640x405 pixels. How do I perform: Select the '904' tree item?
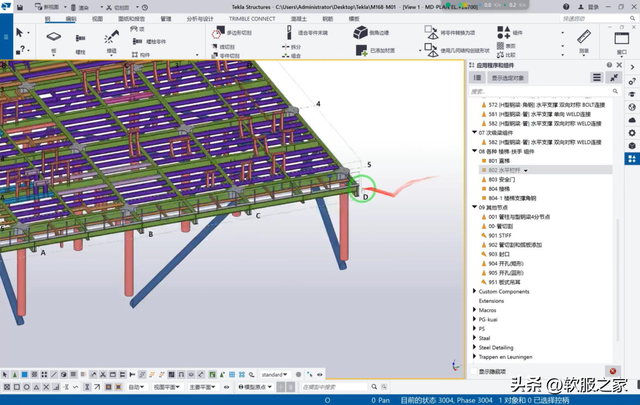[506, 263]
